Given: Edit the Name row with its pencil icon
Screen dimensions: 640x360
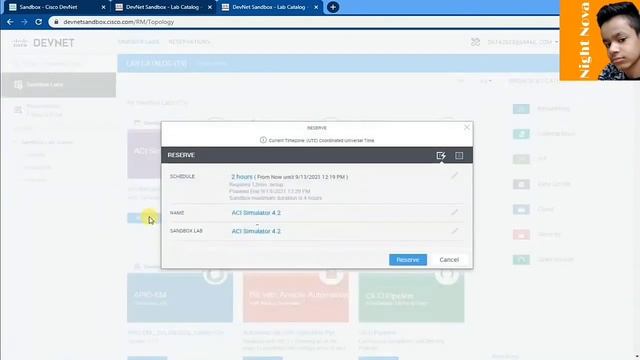Looking at the screenshot, I should click(x=454, y=212).
